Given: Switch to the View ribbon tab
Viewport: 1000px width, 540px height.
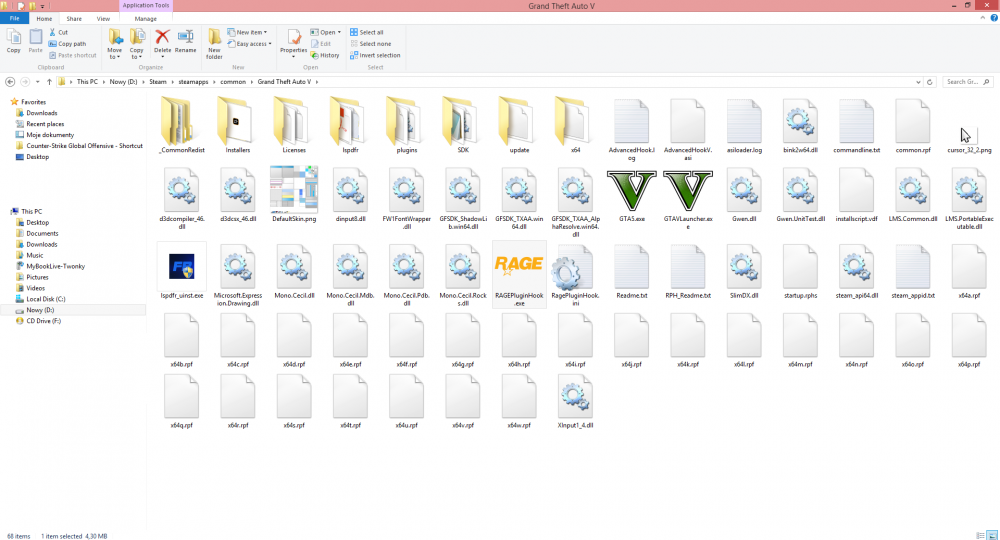Looking at the screenshot, I should click(x=103, y=18).
